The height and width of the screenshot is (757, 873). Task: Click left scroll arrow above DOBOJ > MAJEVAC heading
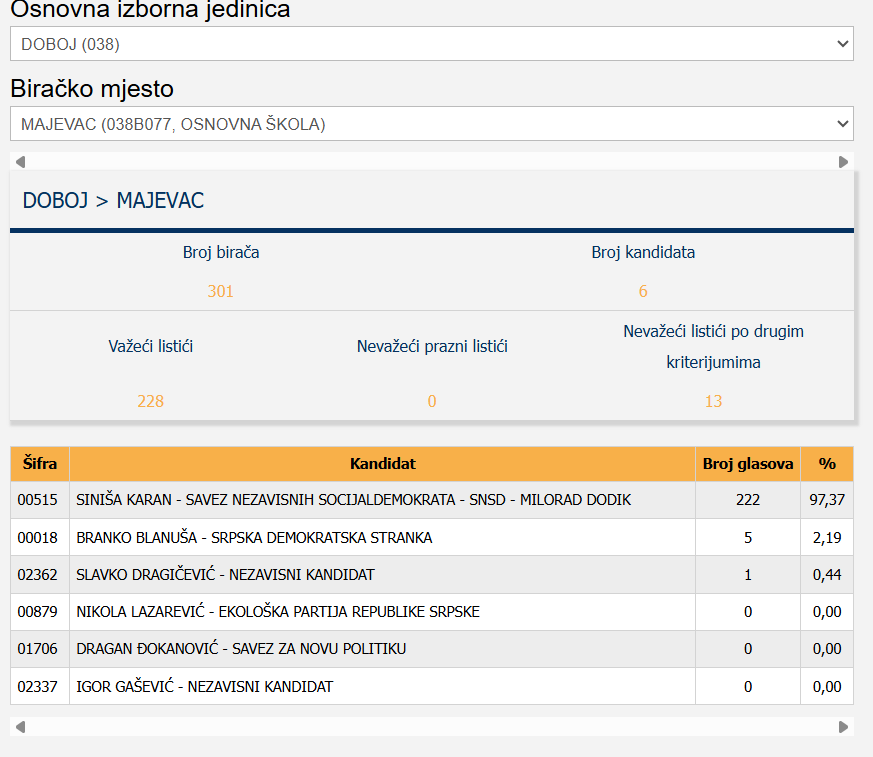click(20, 162)
